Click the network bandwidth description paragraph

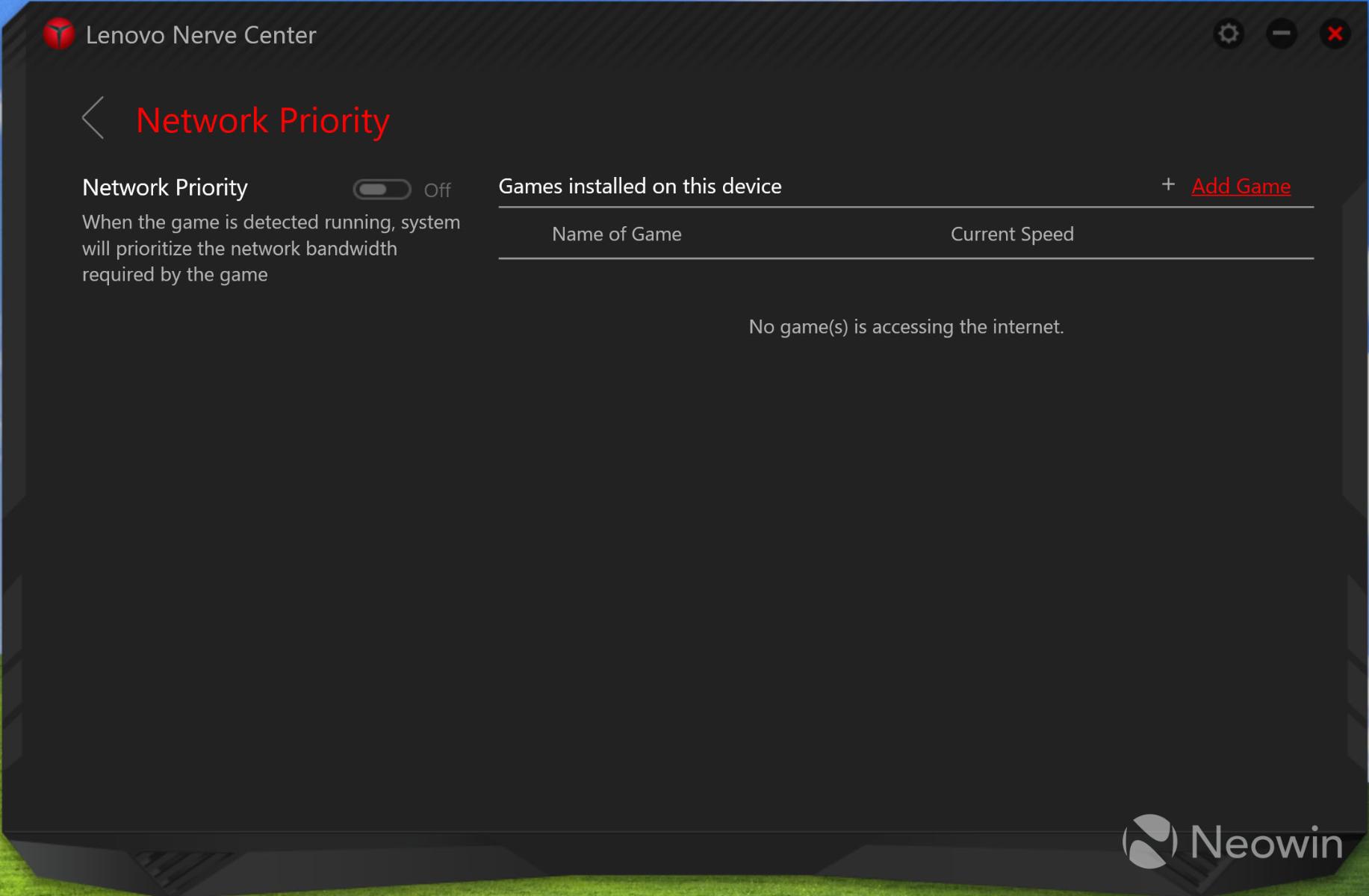(x=271, y=249)
